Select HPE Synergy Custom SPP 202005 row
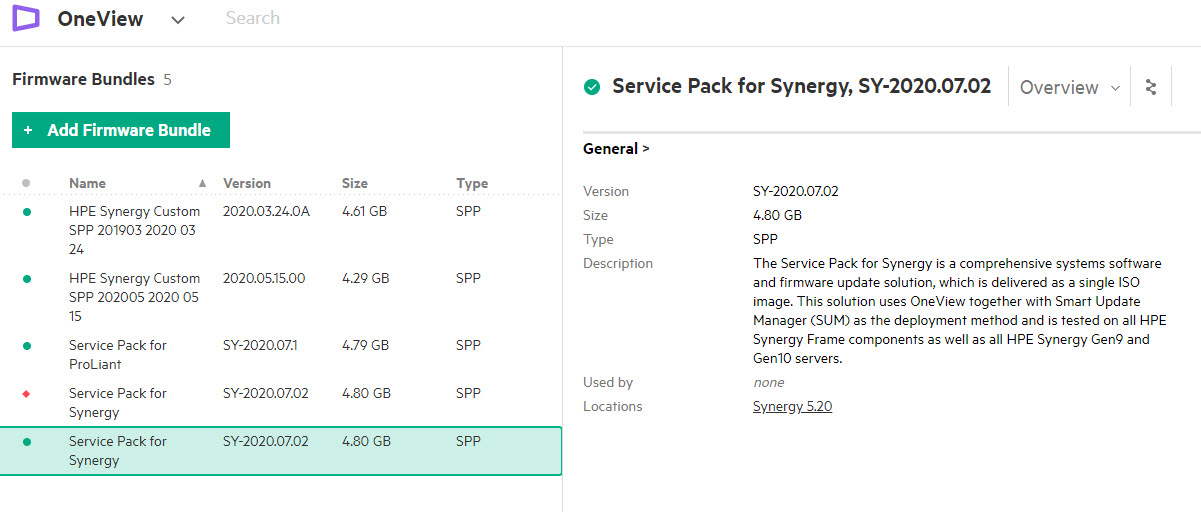The width and height of the screenshot is (1201, 512). (x=134, y=297)
